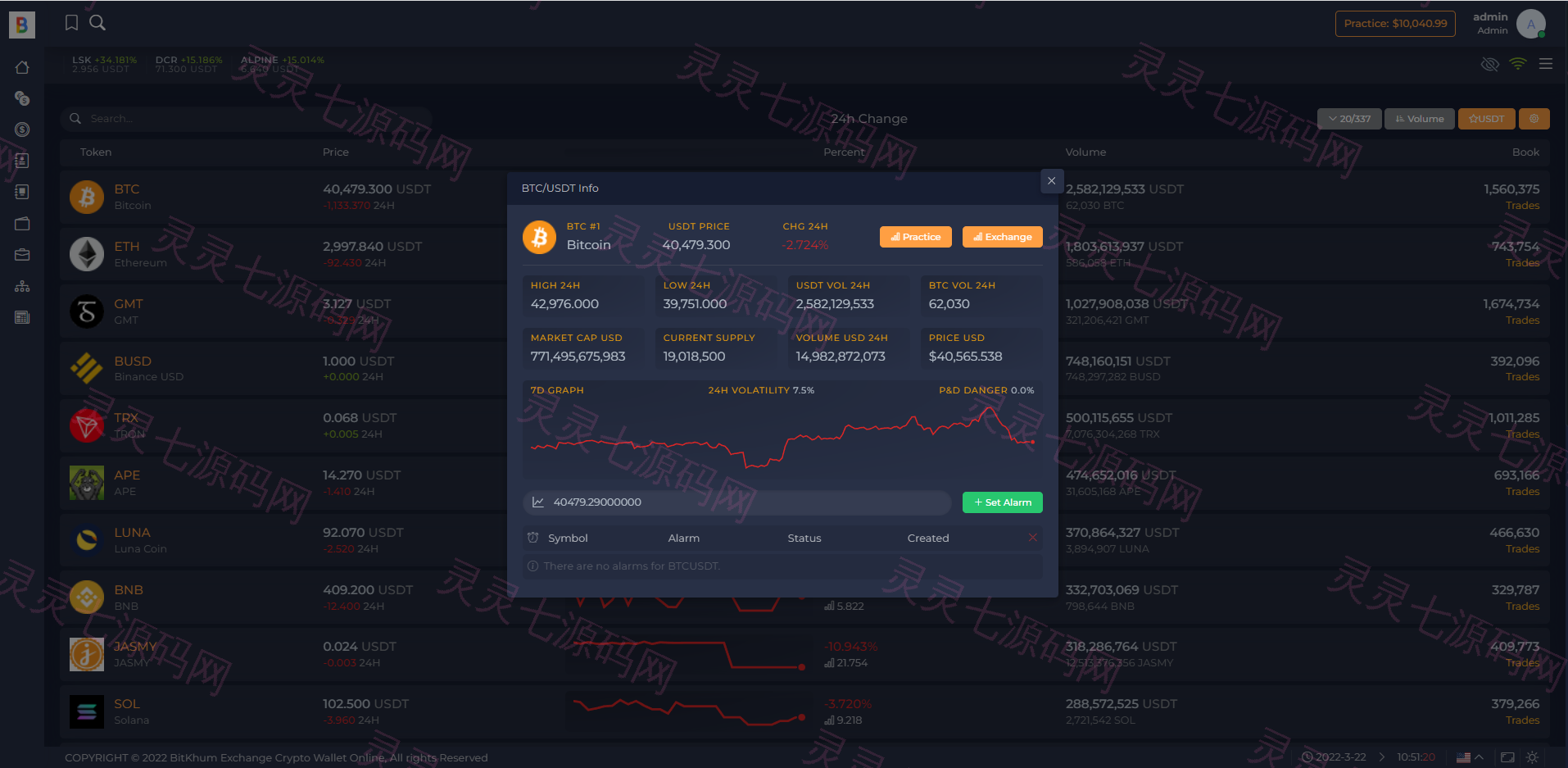This screenshot has width=1568, height=768.
Task: Toggle the USDT favorites star filter
Action: (1486, 119)
